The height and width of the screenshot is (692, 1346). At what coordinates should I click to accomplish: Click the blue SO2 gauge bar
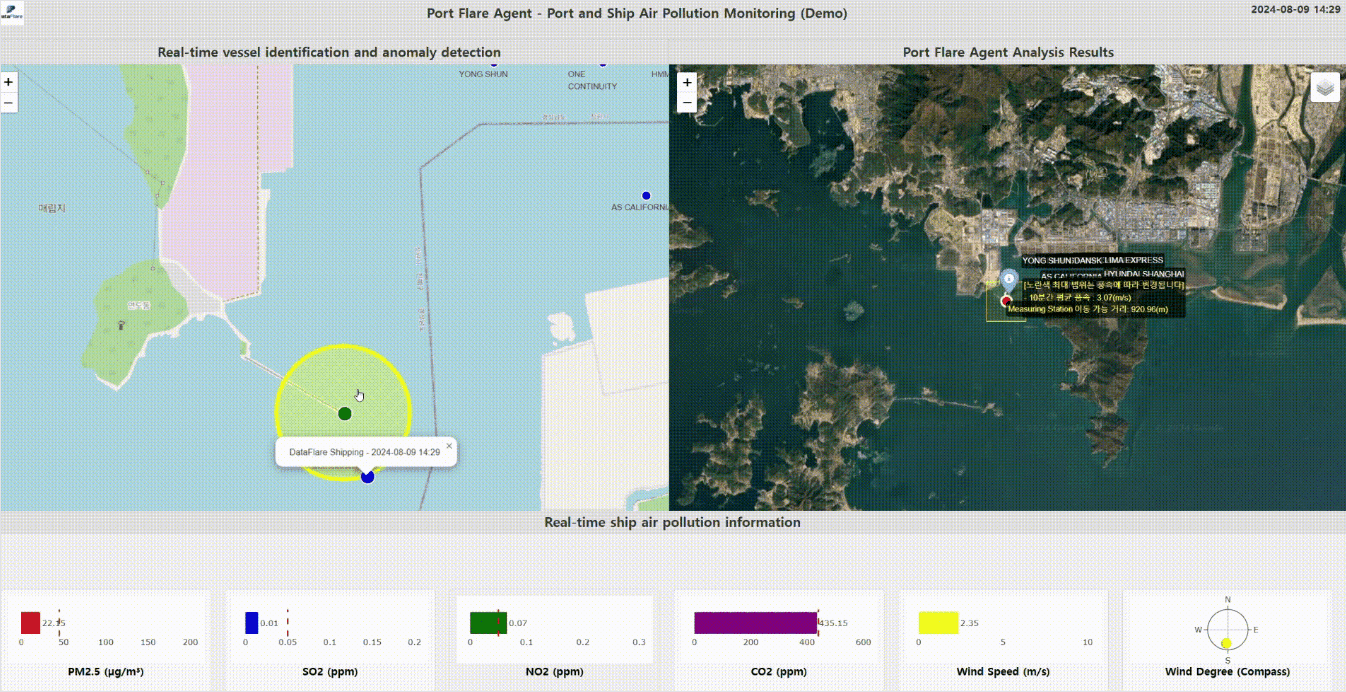pos(251,622)
